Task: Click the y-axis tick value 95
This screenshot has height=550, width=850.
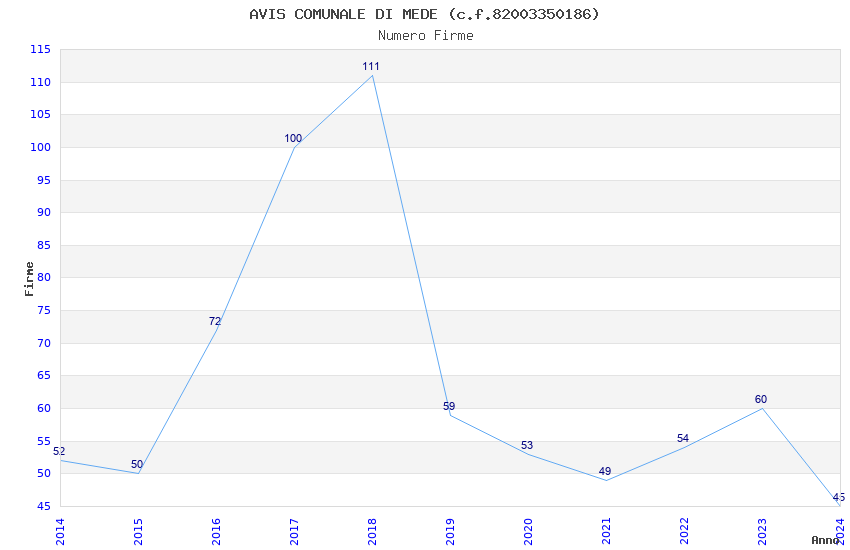Action: [x=44, y=180]
